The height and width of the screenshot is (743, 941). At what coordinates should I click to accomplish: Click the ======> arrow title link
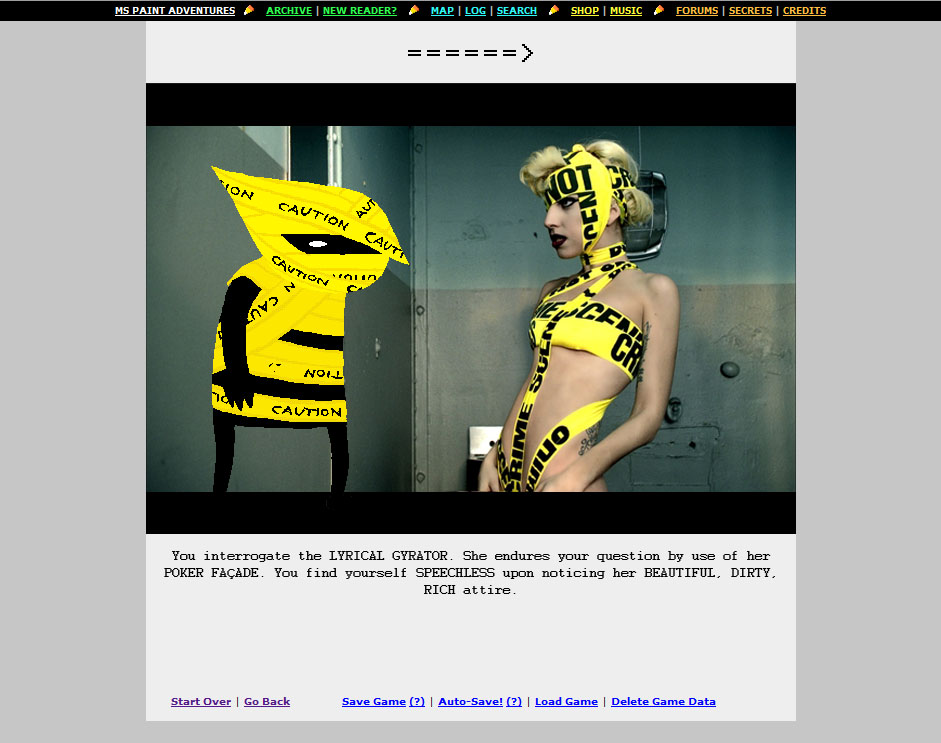(470, 53)
